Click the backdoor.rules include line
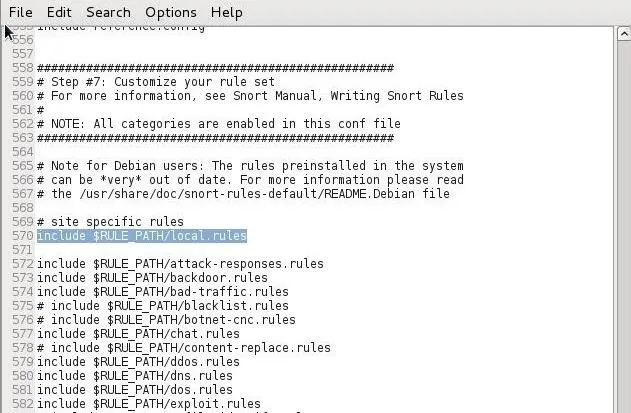631x413 pixels. click(x=152, y=278)
